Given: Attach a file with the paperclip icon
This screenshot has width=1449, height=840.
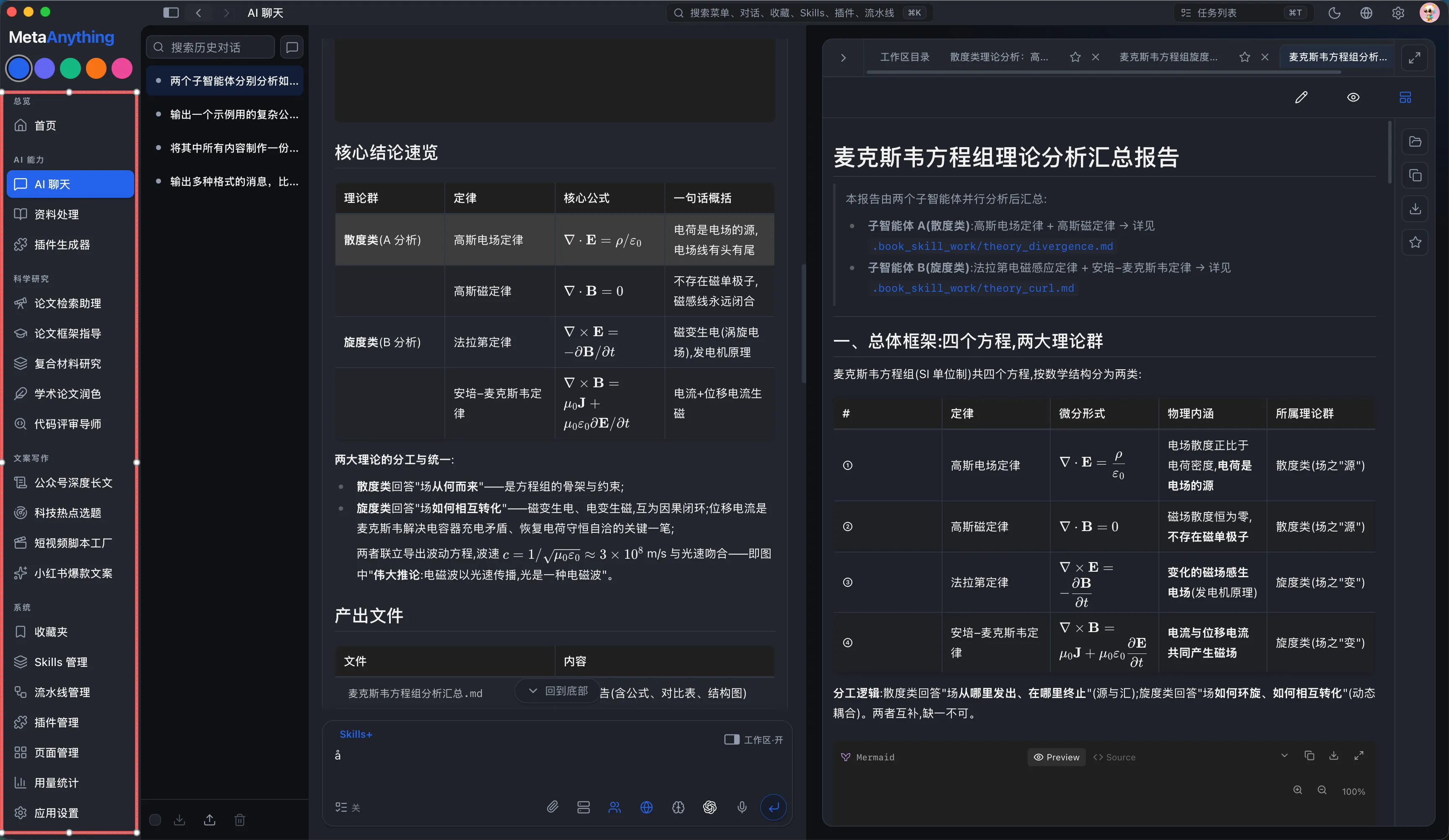Looking at the screenshot, I should [x=552, y=807].
